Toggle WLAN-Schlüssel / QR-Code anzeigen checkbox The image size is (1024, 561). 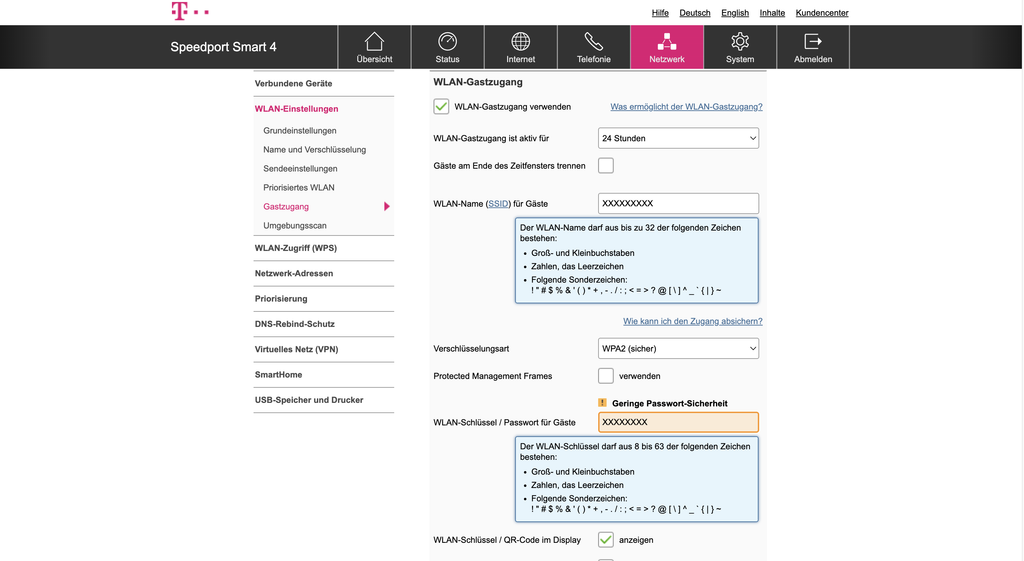click(606, 540)
